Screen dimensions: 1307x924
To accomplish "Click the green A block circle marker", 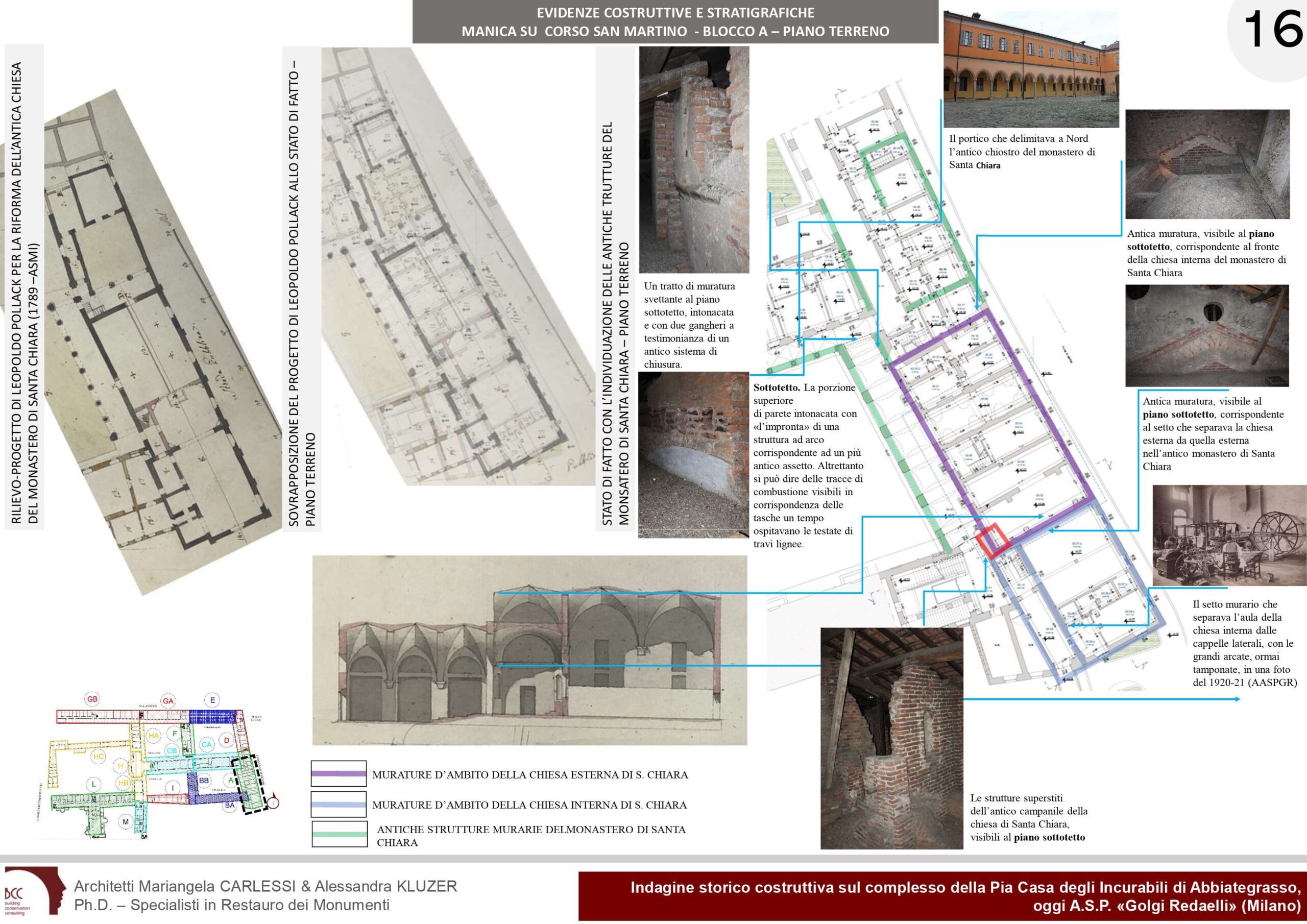I will (230, 780).
